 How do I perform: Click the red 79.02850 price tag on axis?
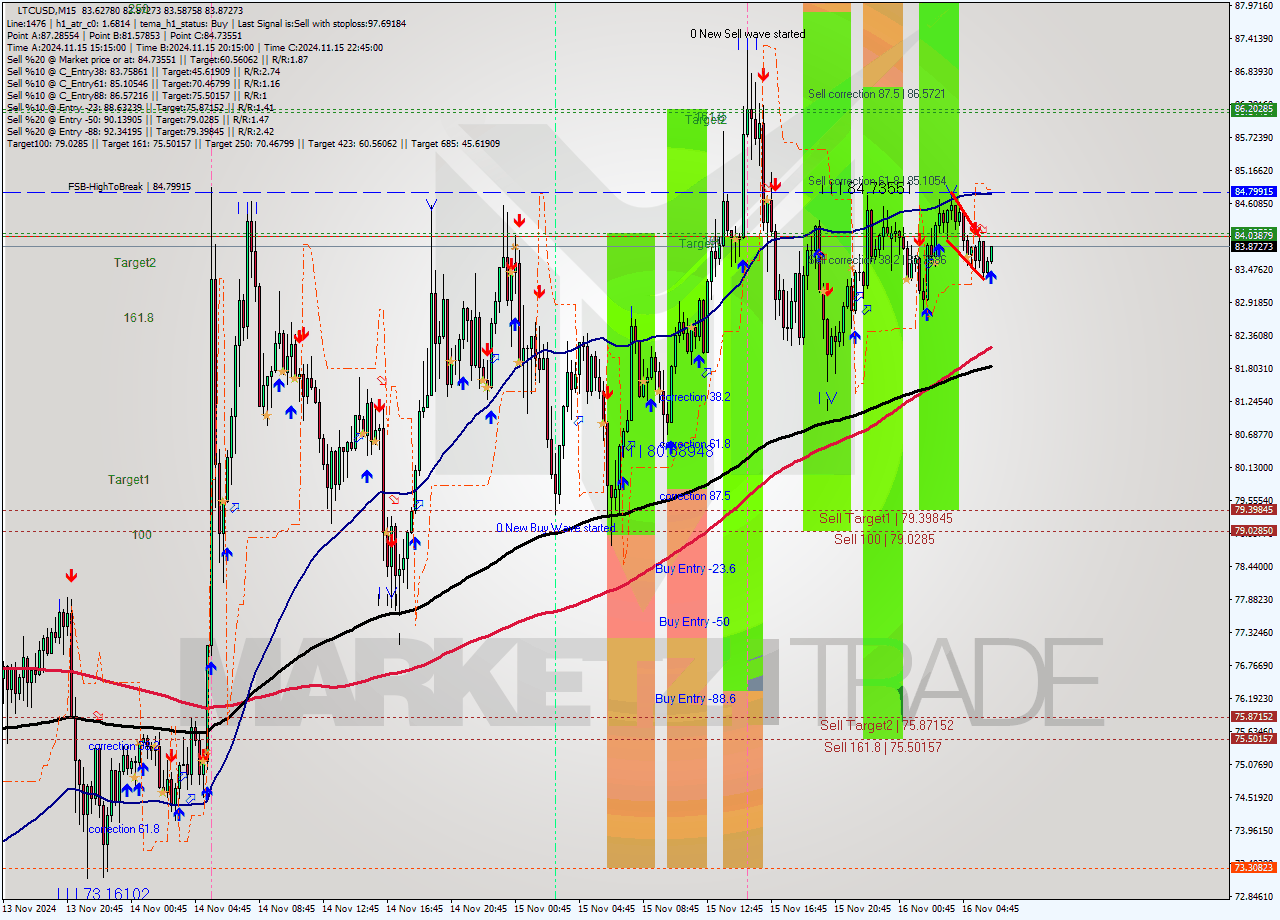(x=1253, y=531)
